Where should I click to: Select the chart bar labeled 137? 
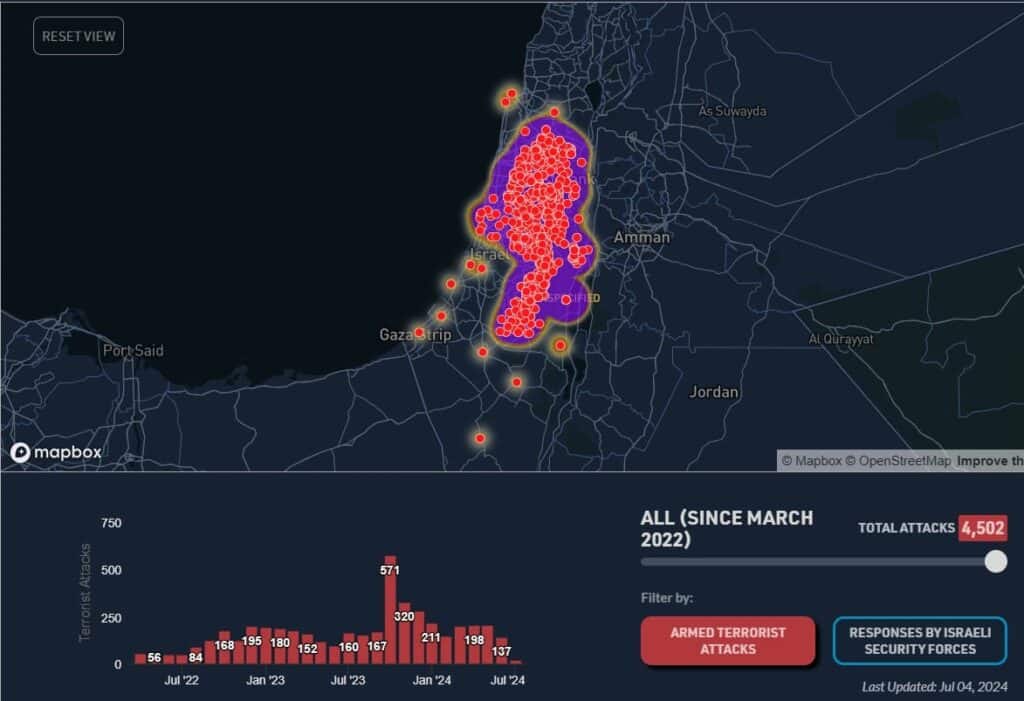coord(502,651)
